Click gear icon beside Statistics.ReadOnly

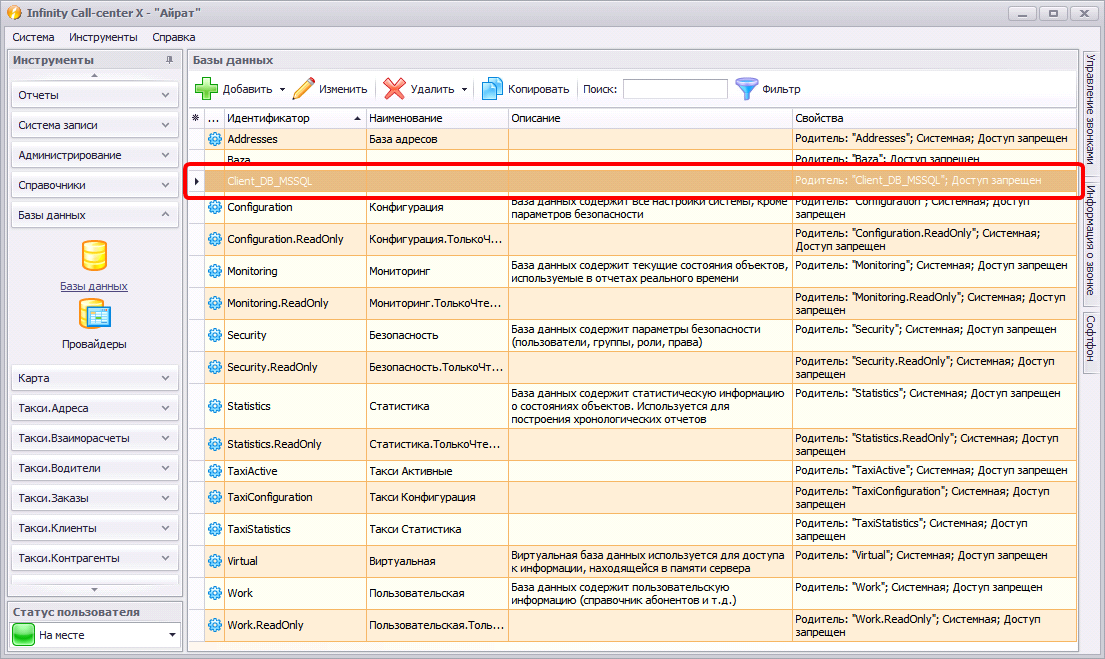pyautogui.click(x=215, y=444)
